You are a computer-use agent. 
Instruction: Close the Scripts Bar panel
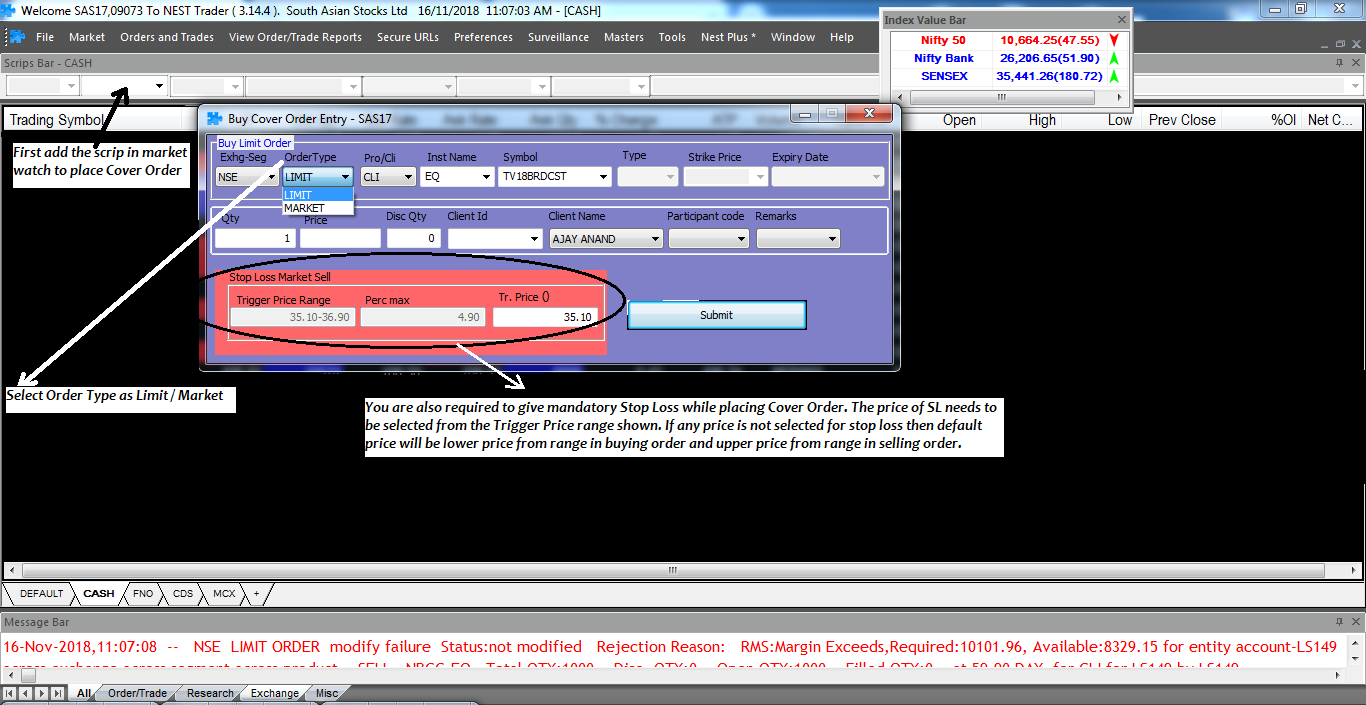[x=1355, y=62]
